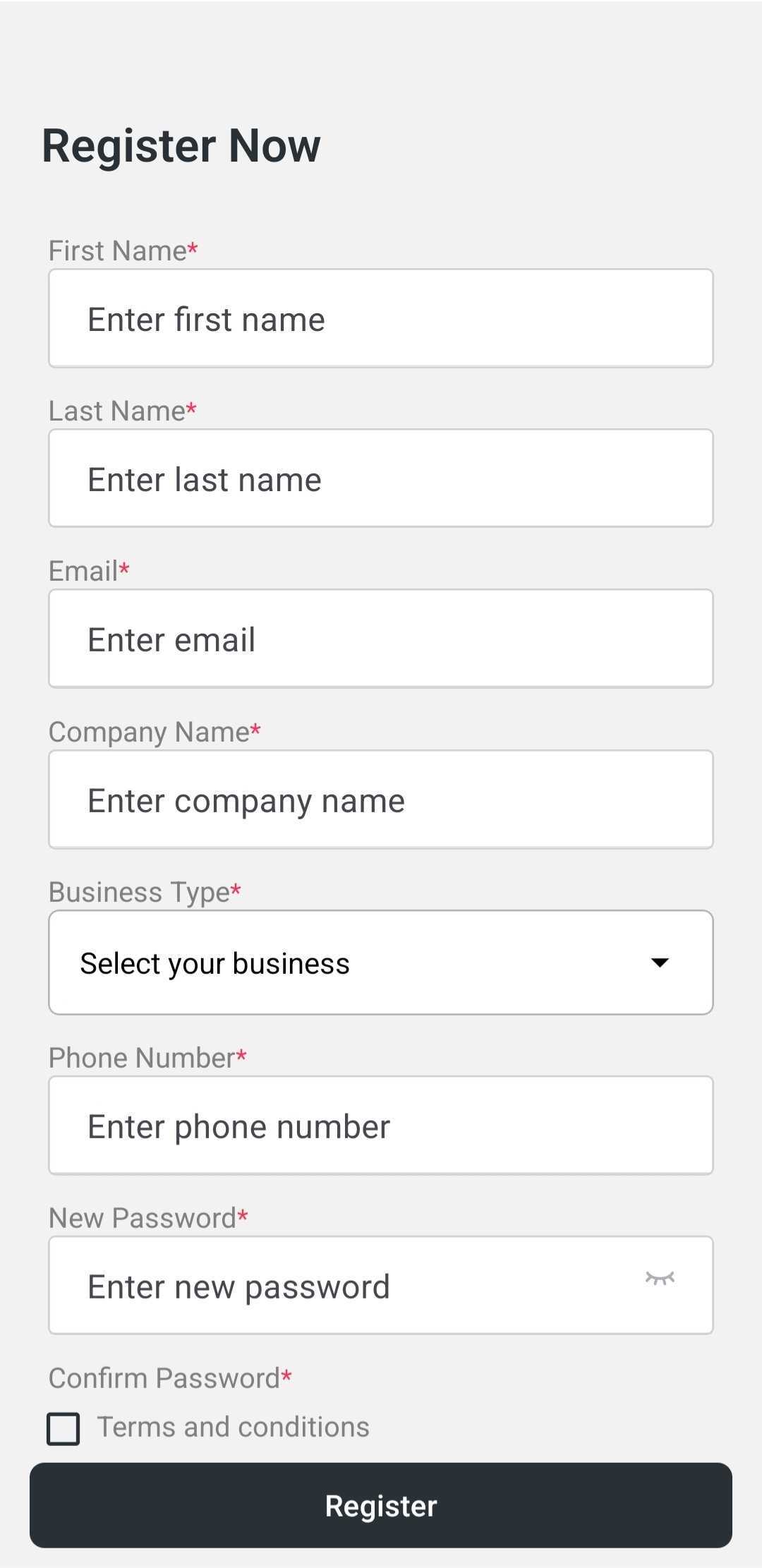
Task: Select the Enter company name field
Action: tap(381, 800)
